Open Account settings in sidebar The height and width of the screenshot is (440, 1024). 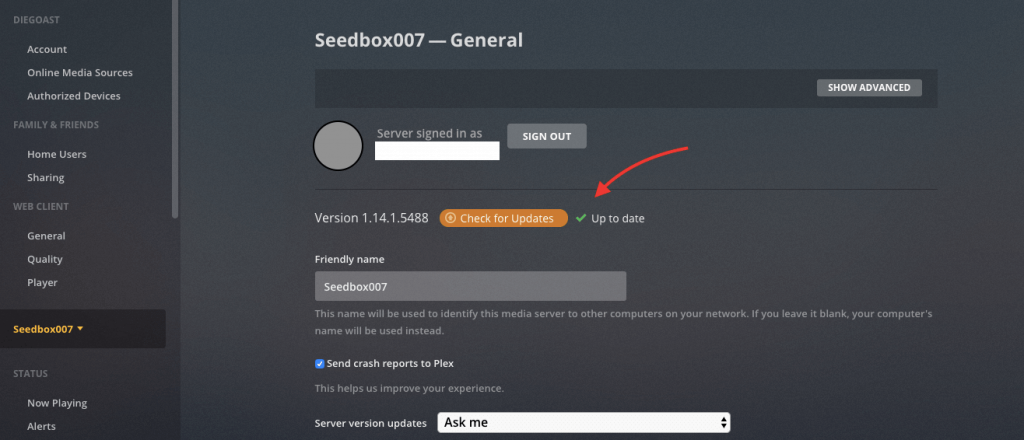[x=47, y=49]
